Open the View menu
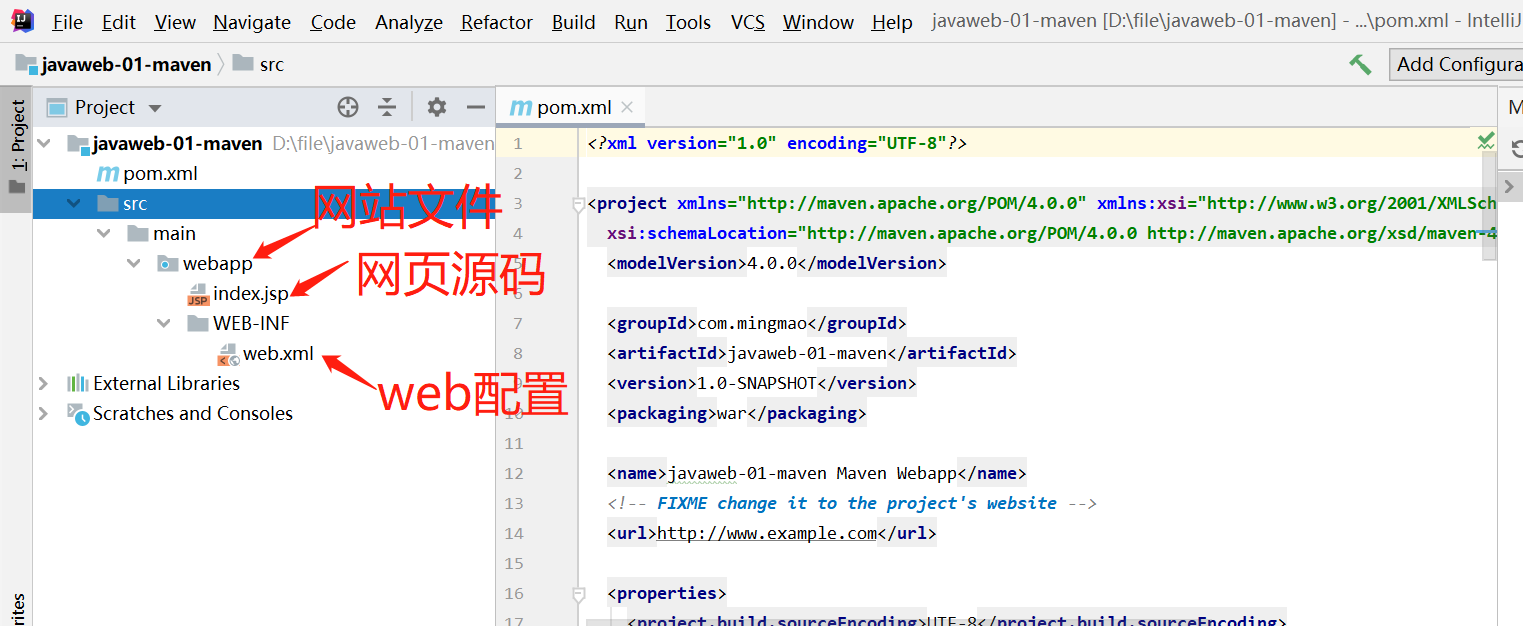This screenshot has height=626, width=1523. 175,22
